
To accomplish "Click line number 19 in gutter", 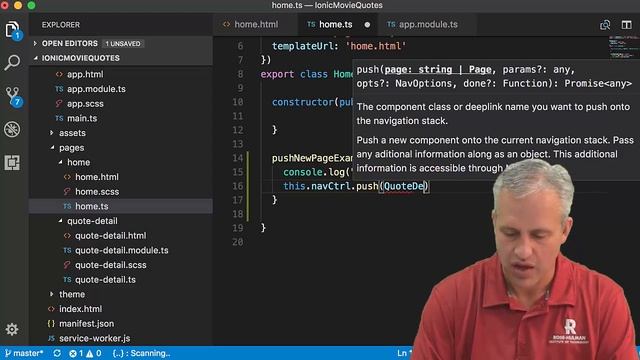I will (x=238, y=228).
